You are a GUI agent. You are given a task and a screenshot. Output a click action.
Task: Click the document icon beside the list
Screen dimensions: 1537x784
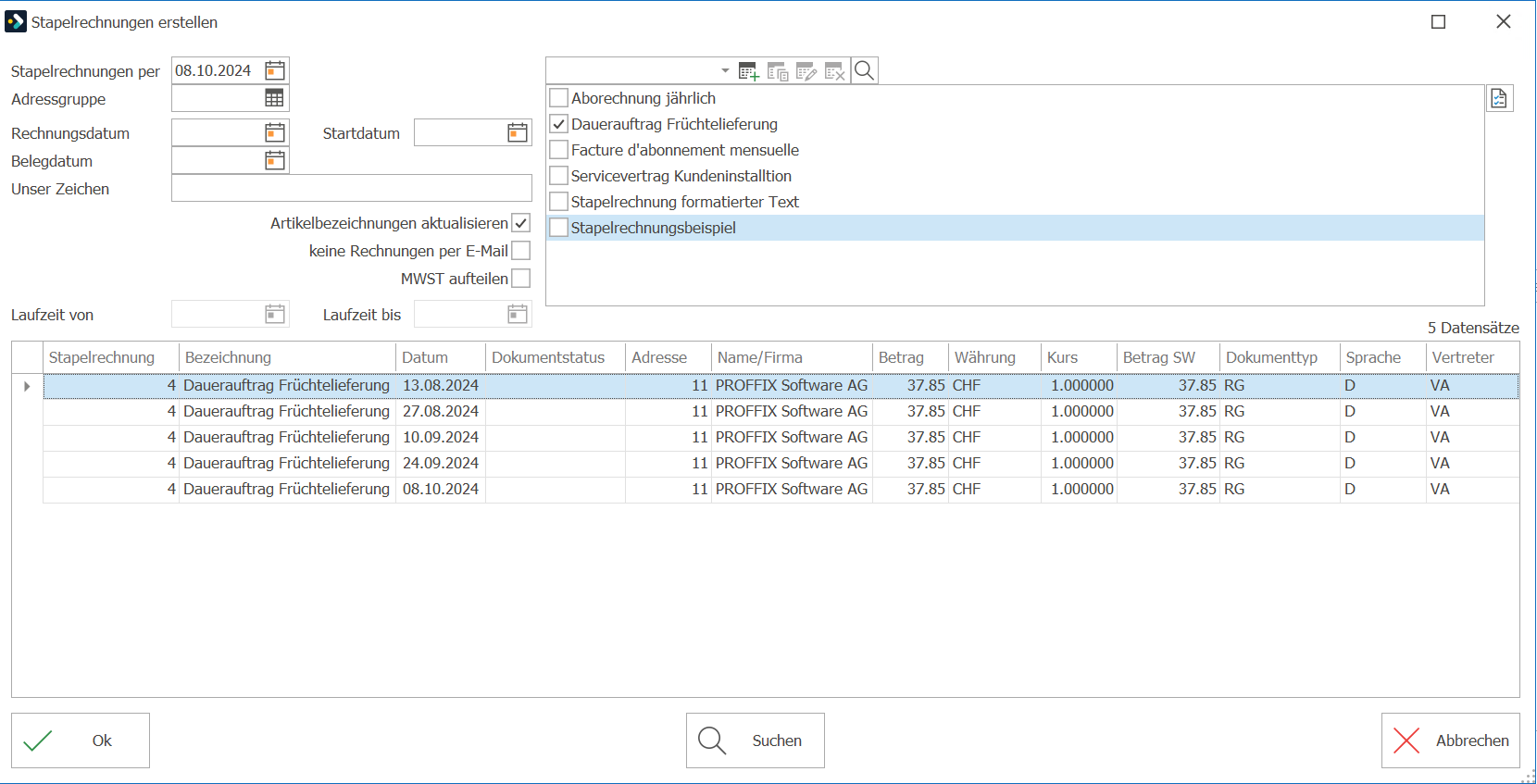tap(1500, 98)
